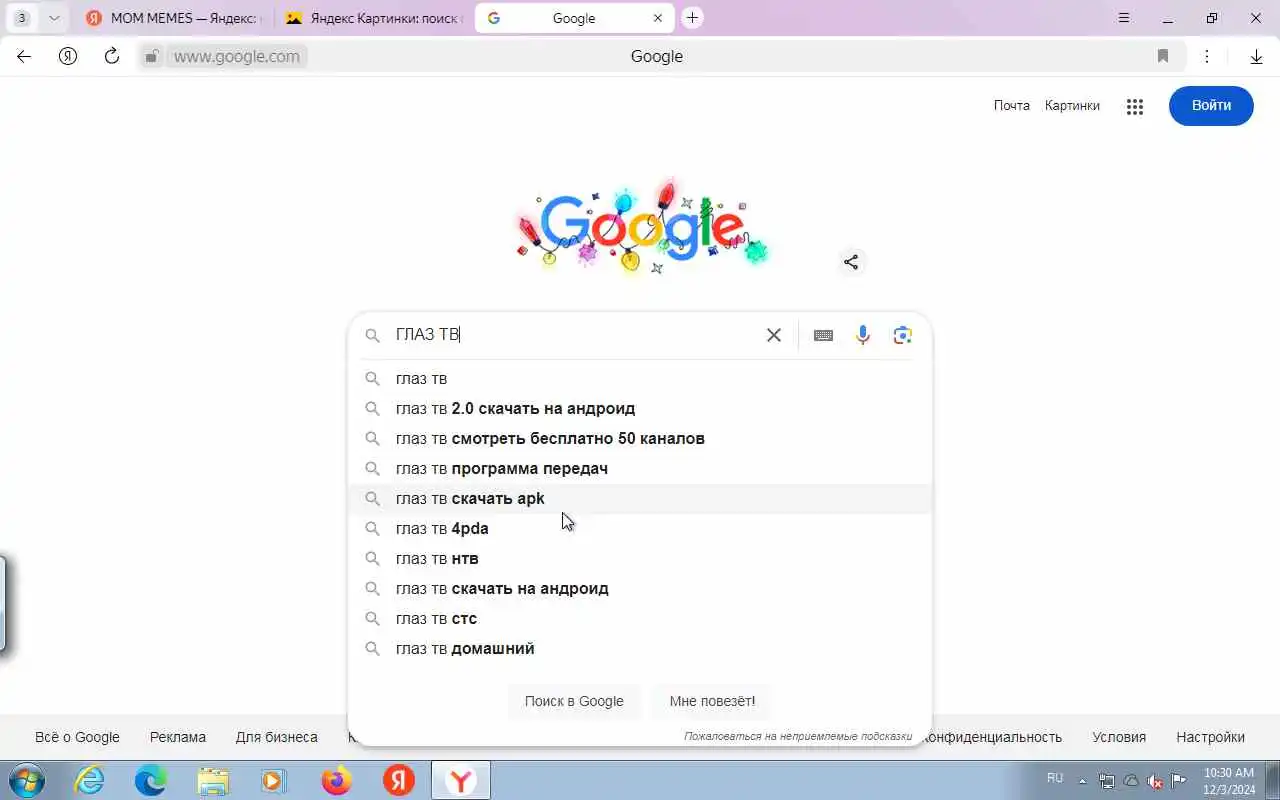Click the Поиск в Google button
This screenshot has width=1280, height=800.
(574, 701)
